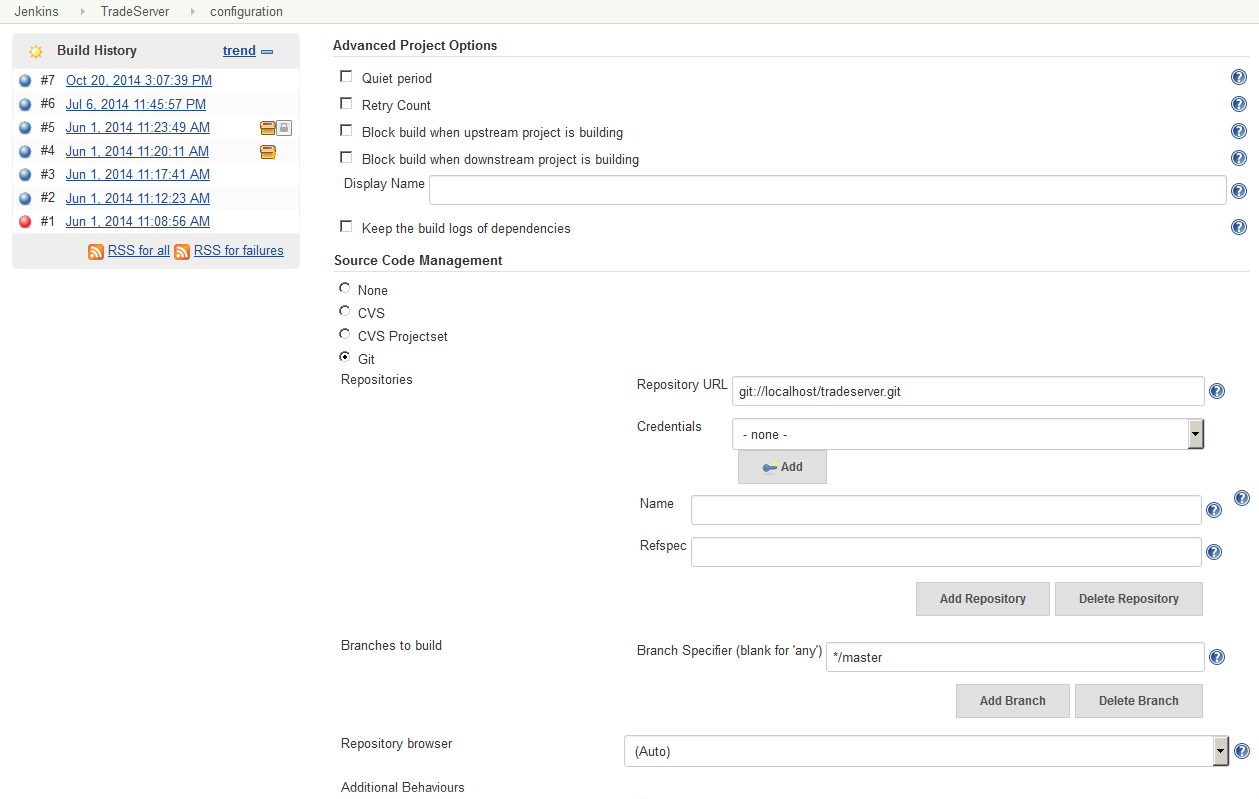
Task: Open the Repository browser dropdown
Action: pos(926,751)
